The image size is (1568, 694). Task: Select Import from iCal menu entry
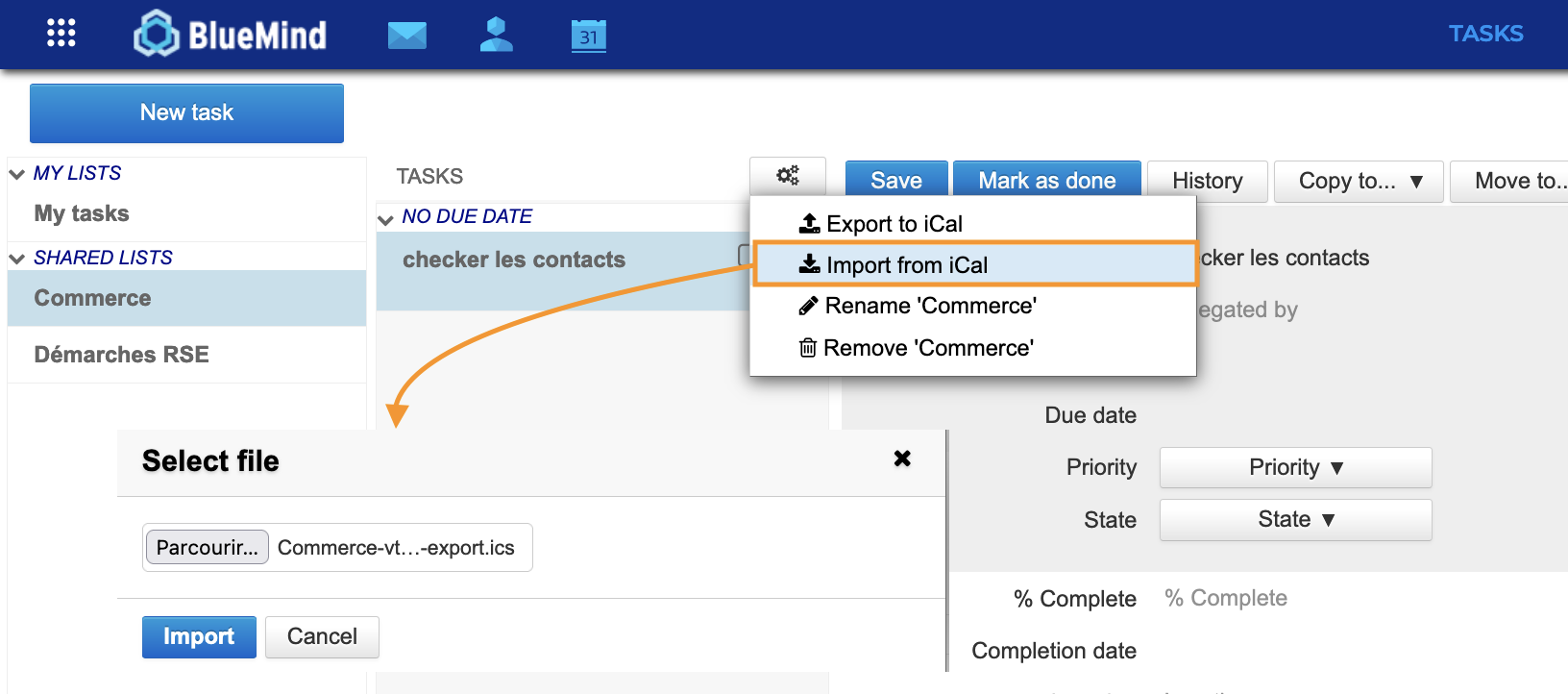pos(906,265)
